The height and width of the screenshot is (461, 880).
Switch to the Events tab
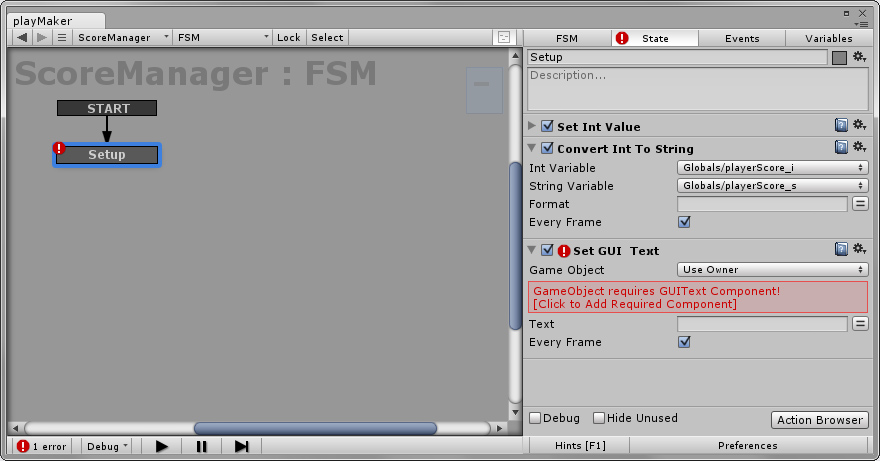coord(742,38)
